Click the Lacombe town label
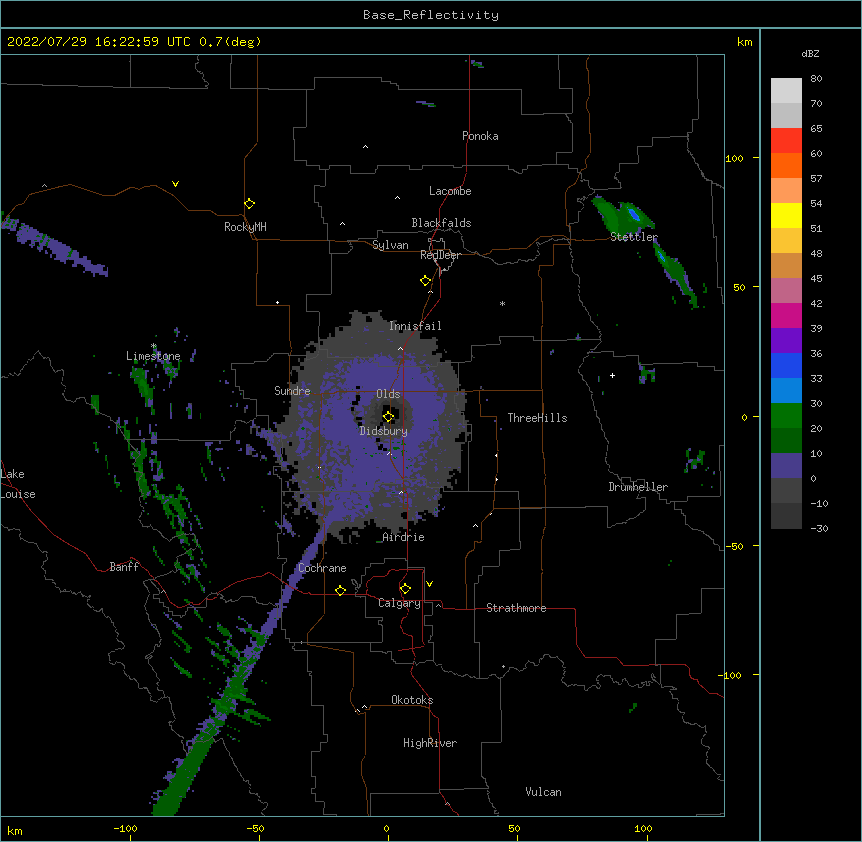 point(450,191)
